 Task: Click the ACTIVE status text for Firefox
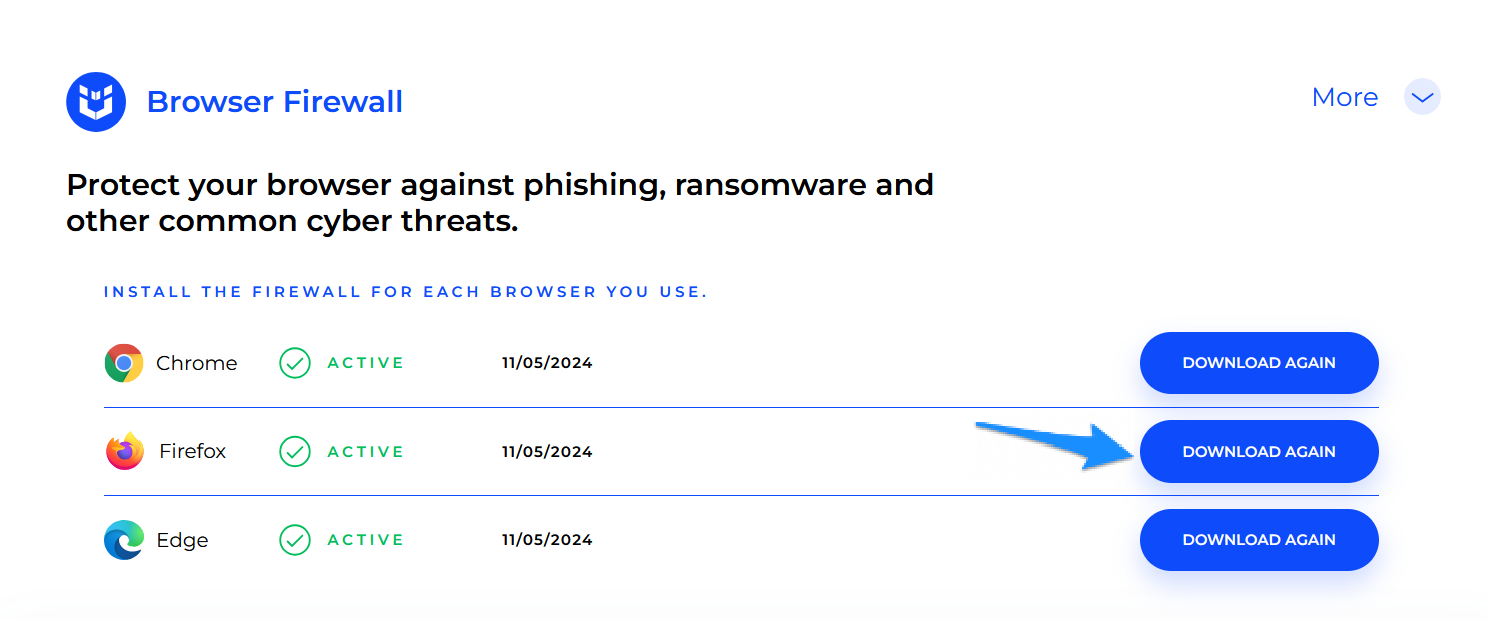[x=366, y=452]
